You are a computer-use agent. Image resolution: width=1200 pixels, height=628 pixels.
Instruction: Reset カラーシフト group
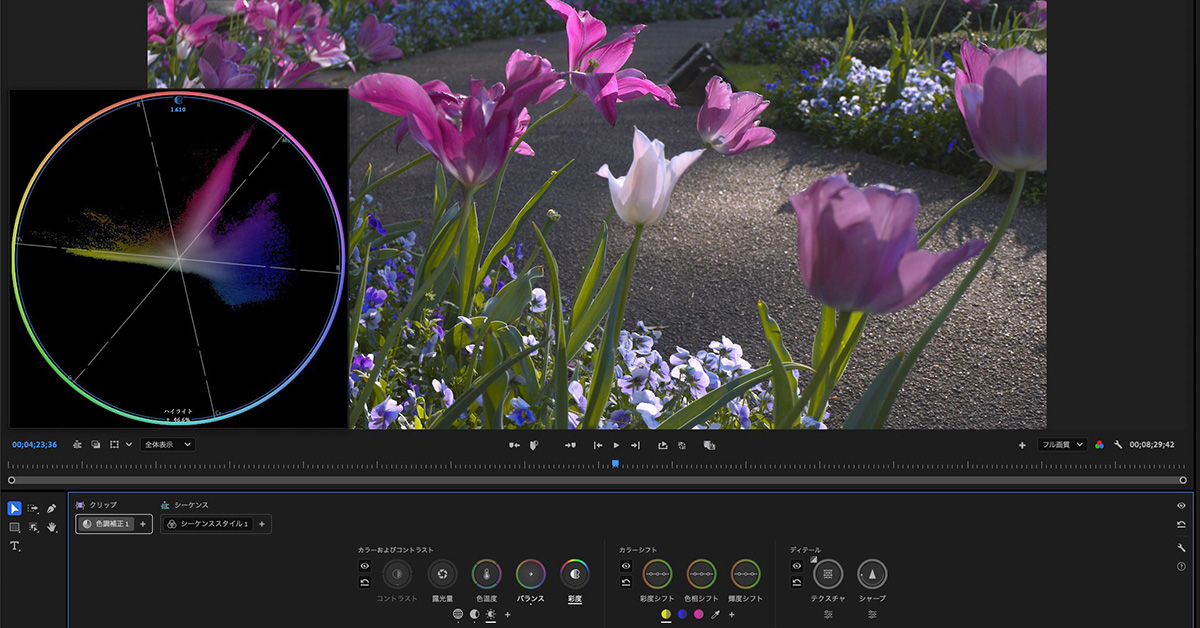pyautogui.click(x=625, y=582)
